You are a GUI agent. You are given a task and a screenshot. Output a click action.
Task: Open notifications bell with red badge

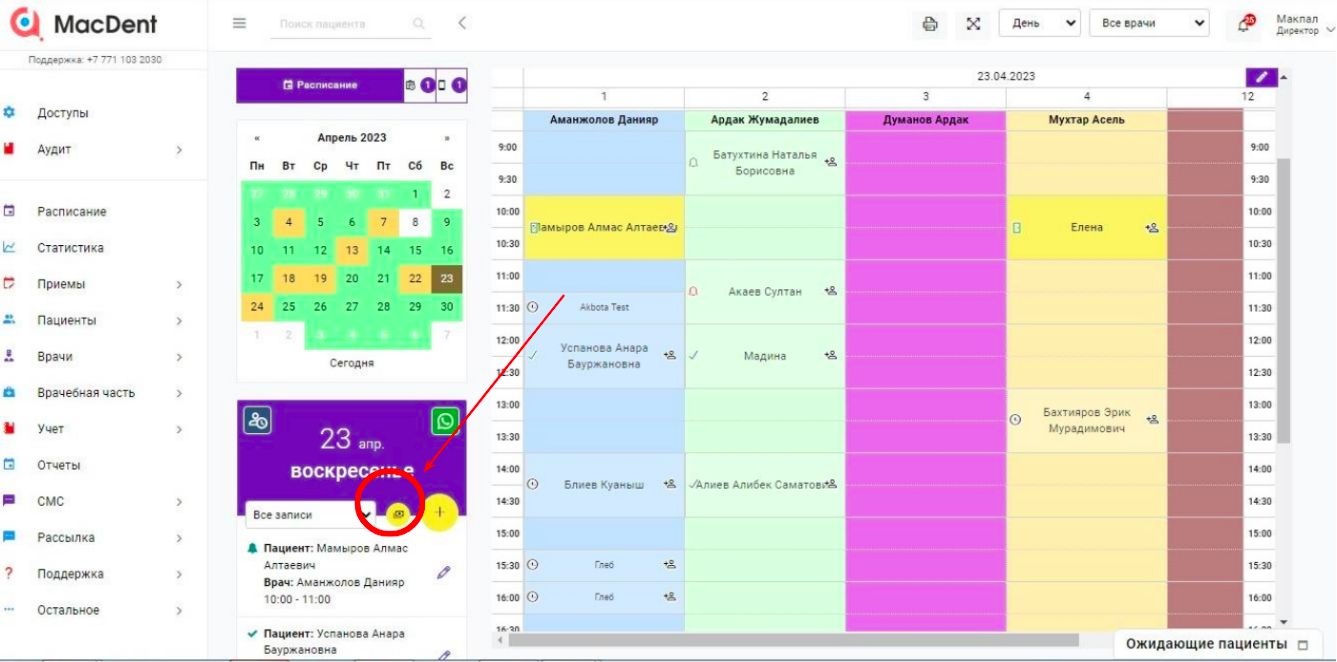(x=1246, y=24)
